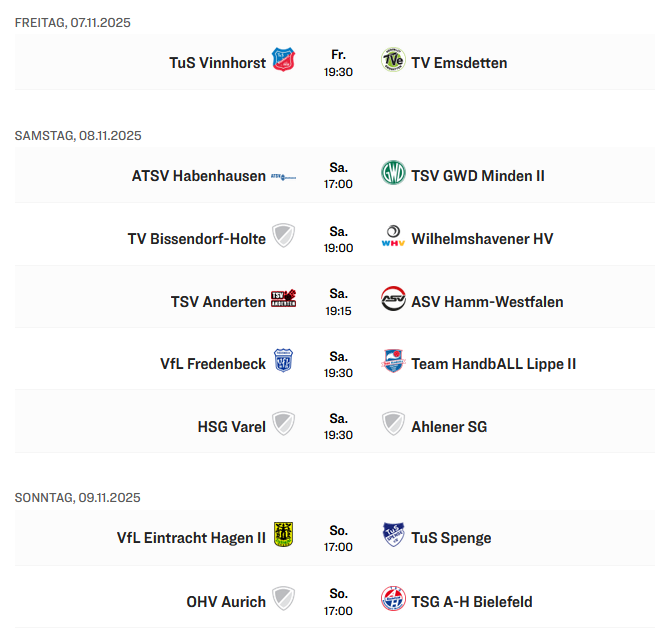Open the OHV Aurich team link
Image resolution: width=655 pixels, height=633 pixels.
226,601
